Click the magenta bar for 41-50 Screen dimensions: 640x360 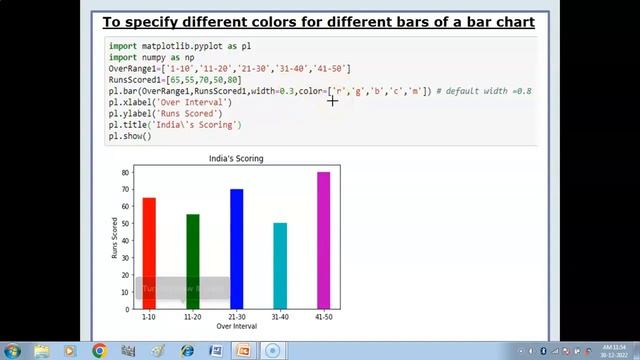point(324,240)
